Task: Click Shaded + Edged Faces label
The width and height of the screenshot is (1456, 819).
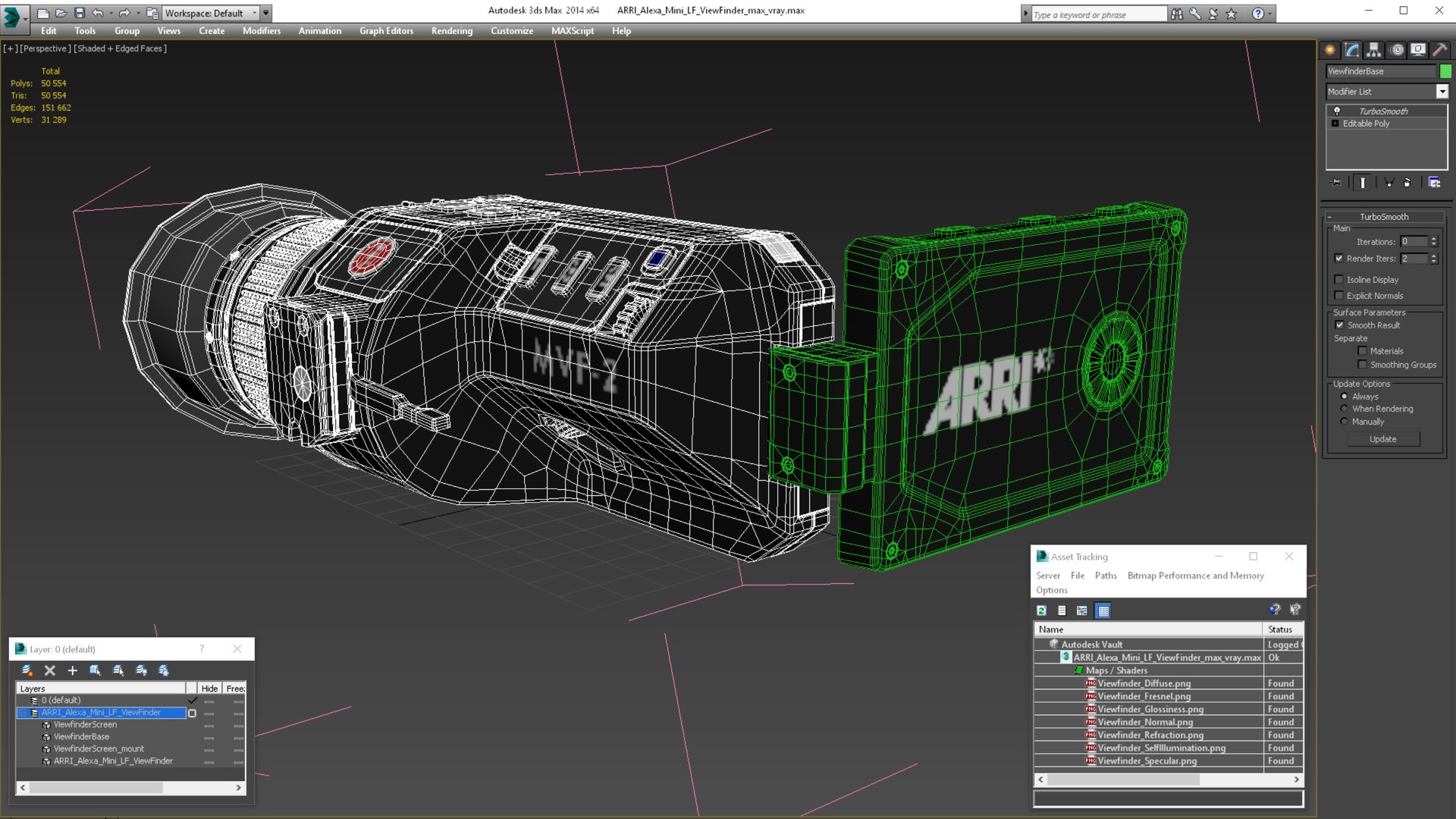Action: click(120, 49)
